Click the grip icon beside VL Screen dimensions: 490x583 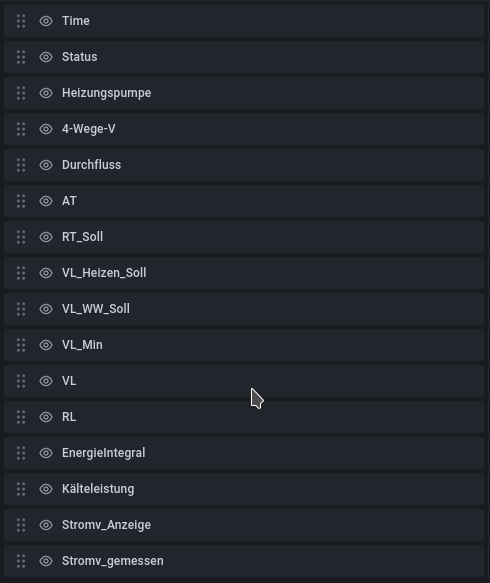click(21, 381)
